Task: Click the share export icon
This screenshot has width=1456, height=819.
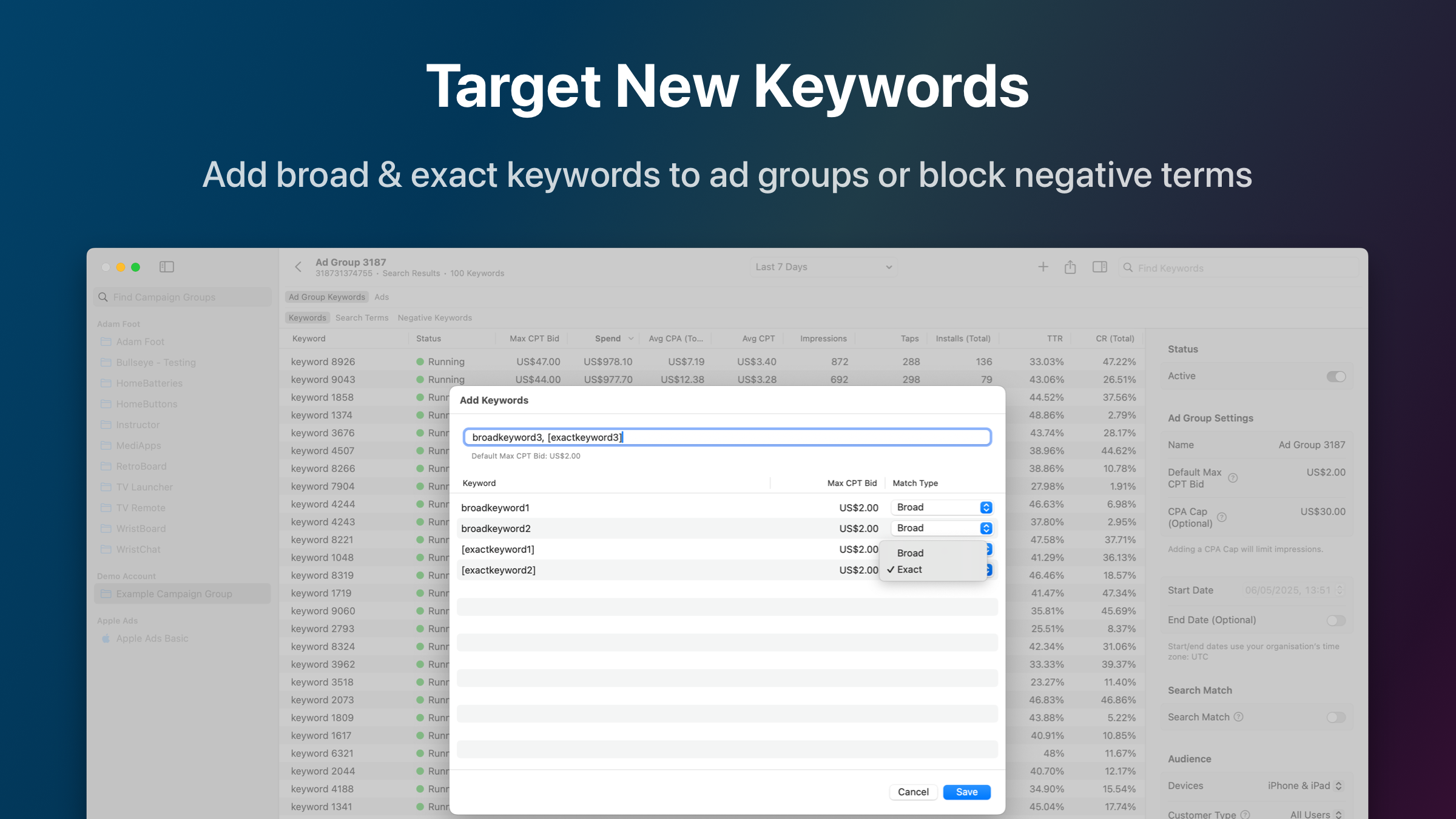Action: coord(1070,267)
